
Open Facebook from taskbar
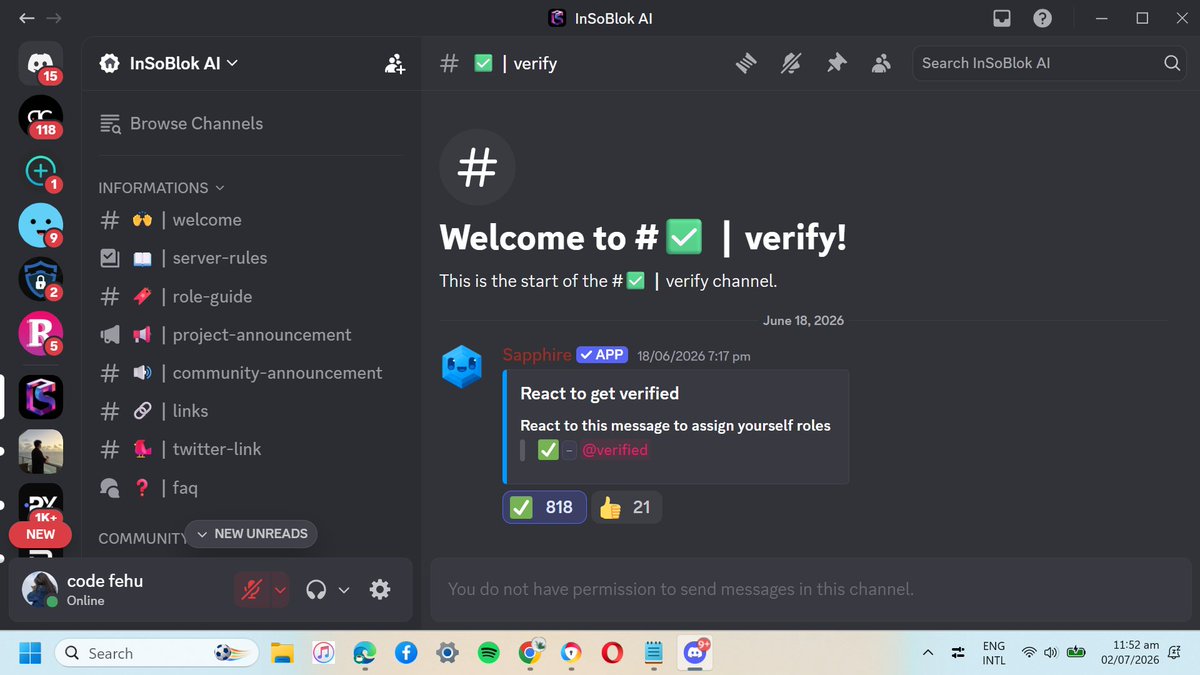[x=406, y=653]
